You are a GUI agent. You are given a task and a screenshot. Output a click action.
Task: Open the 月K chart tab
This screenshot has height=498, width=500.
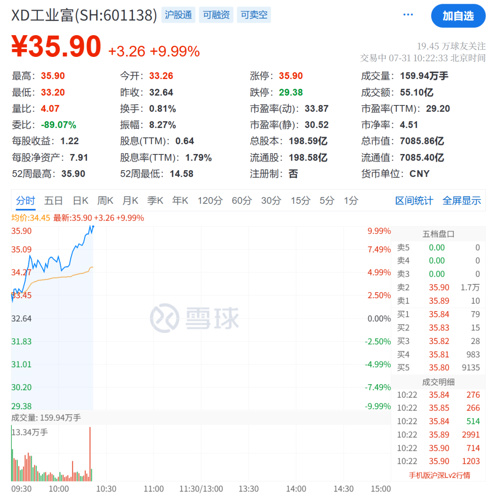[x=130, y=201]
